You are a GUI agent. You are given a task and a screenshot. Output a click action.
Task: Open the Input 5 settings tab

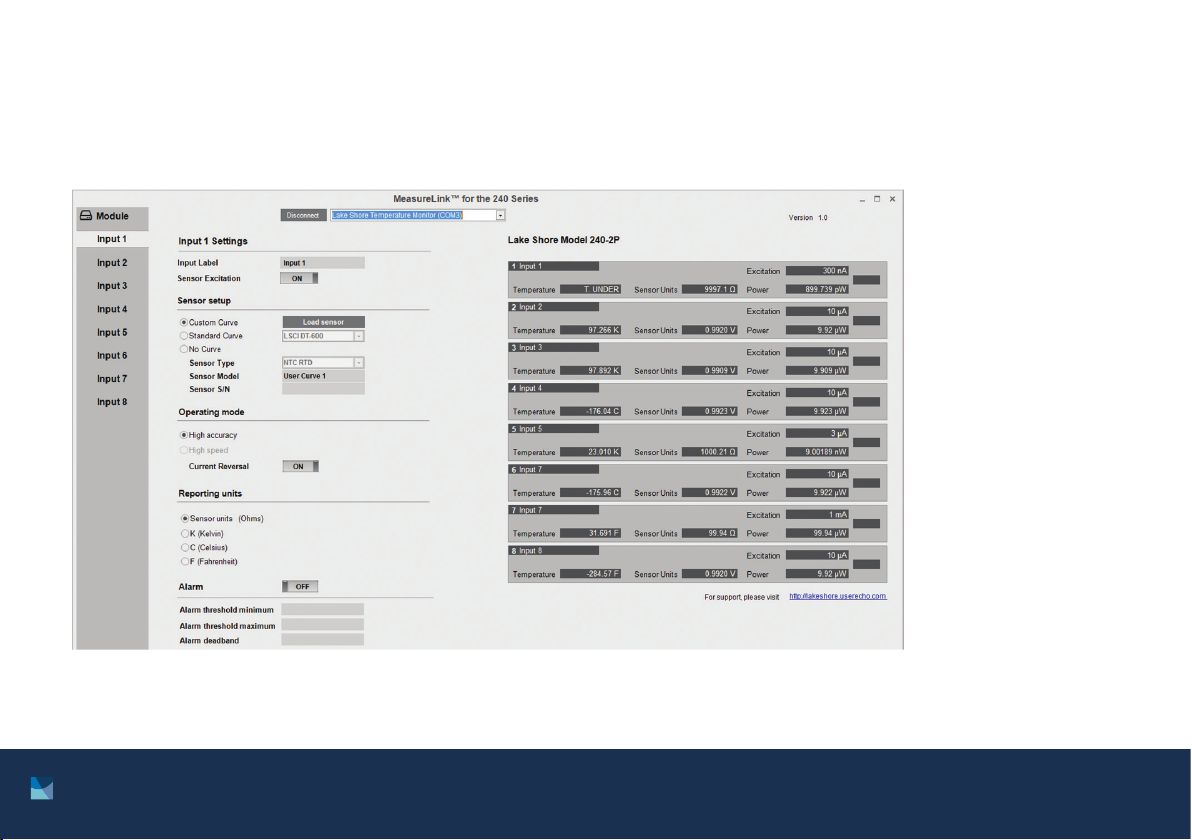tap(112, 332)
